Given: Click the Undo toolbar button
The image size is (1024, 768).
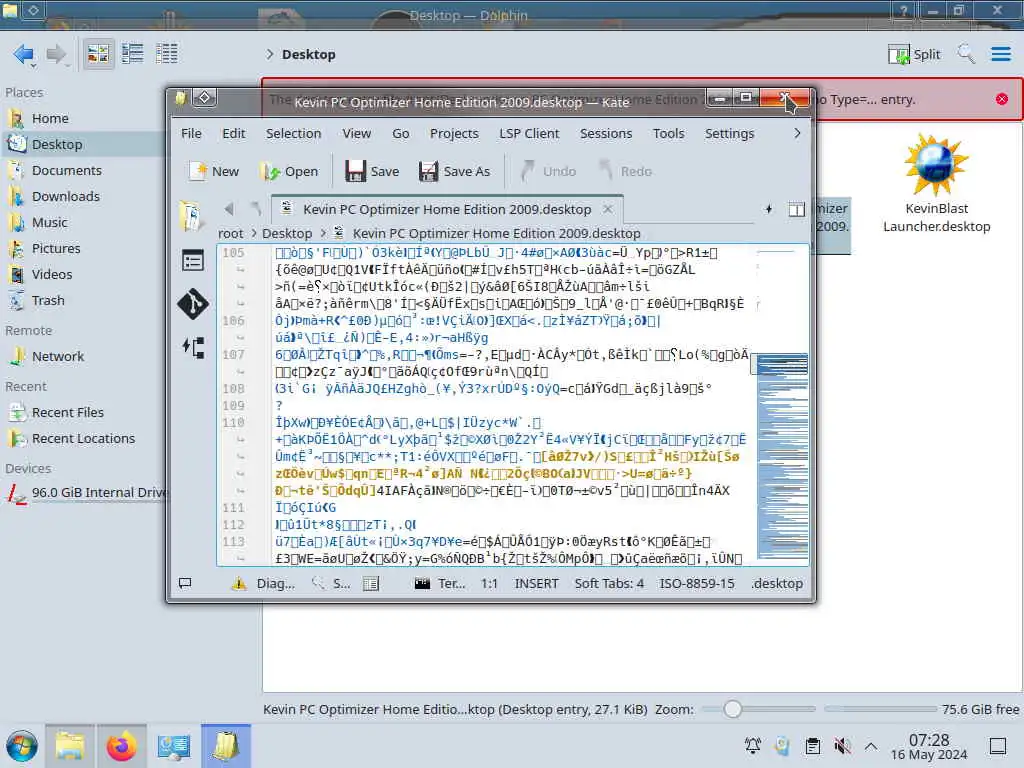Looking at the screenshot, I should tap(548, 171).
